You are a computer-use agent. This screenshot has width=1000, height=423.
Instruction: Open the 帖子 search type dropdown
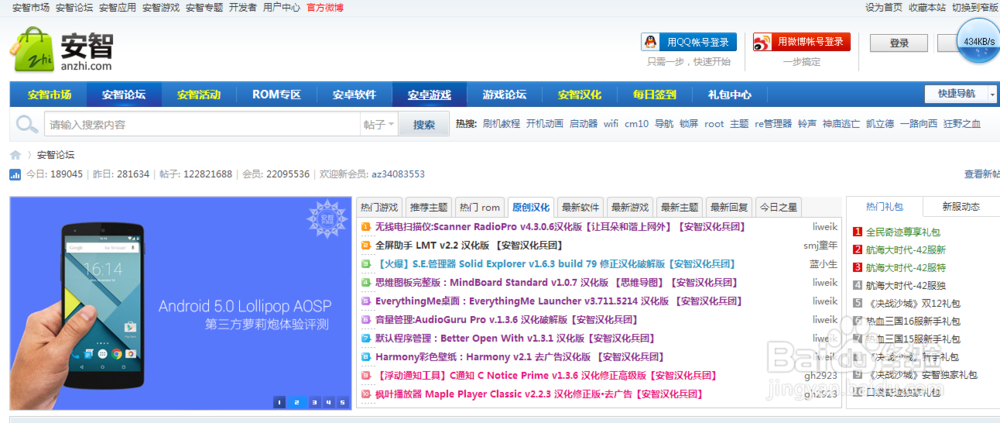tap(379, 124)
